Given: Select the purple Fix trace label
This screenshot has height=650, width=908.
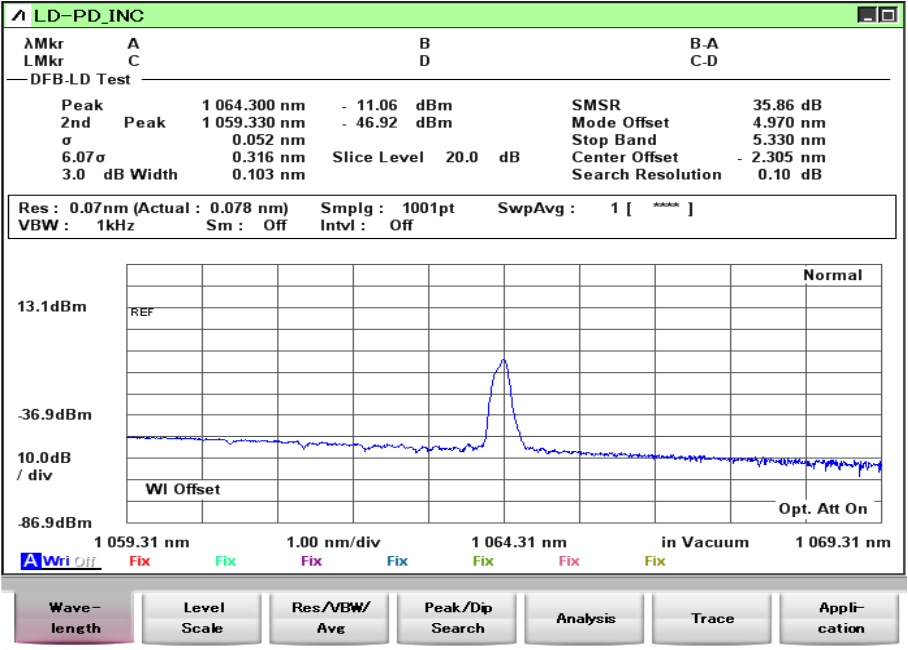Looking at the screenshot, I should pos(312,561).
